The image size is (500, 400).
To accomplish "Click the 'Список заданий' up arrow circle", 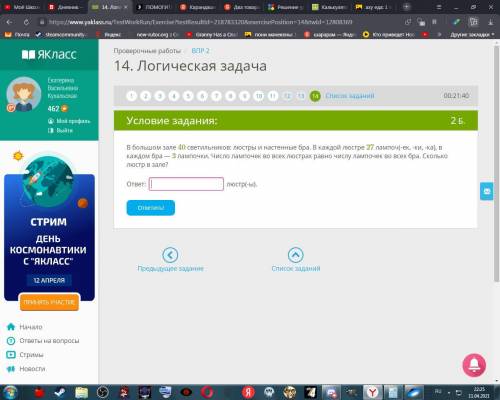I will (296, 255).
